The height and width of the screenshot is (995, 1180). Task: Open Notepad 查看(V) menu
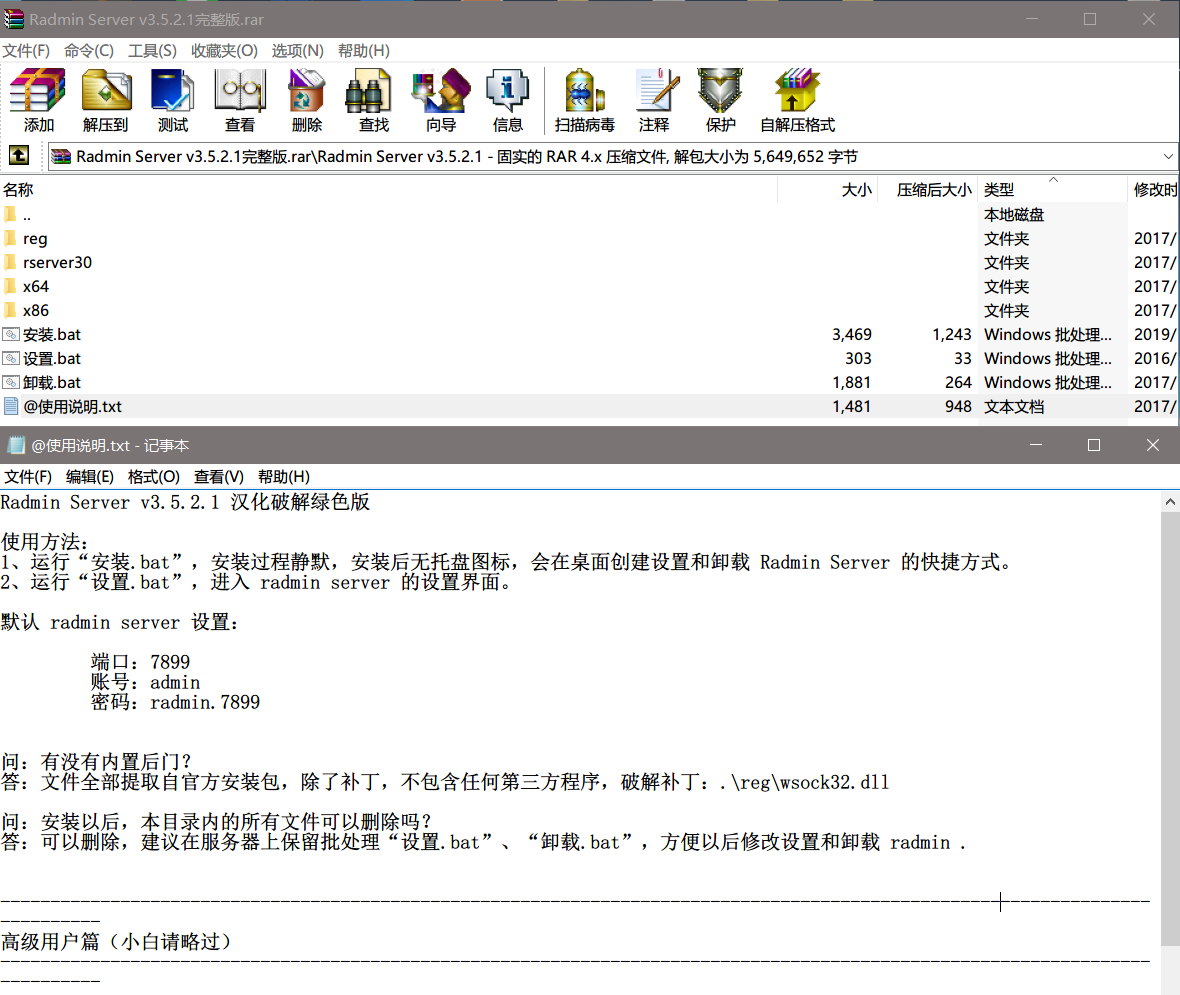tap(219, 476)
